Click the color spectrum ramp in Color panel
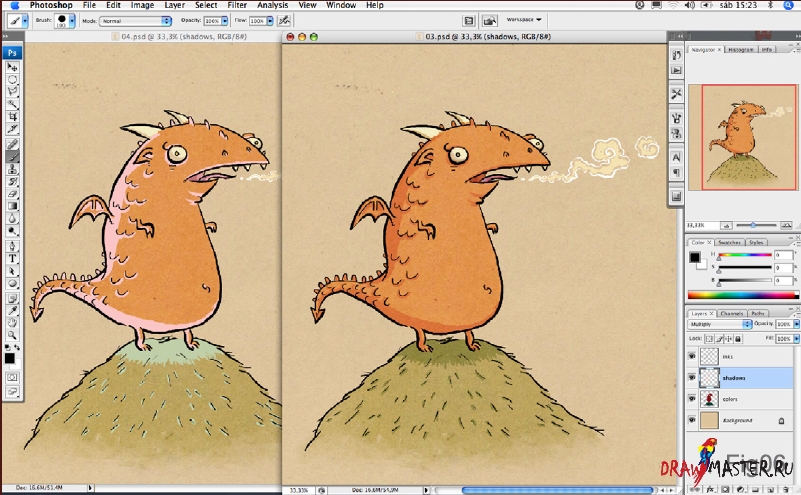This screenshot has width=801, height=495. [742, 295]
